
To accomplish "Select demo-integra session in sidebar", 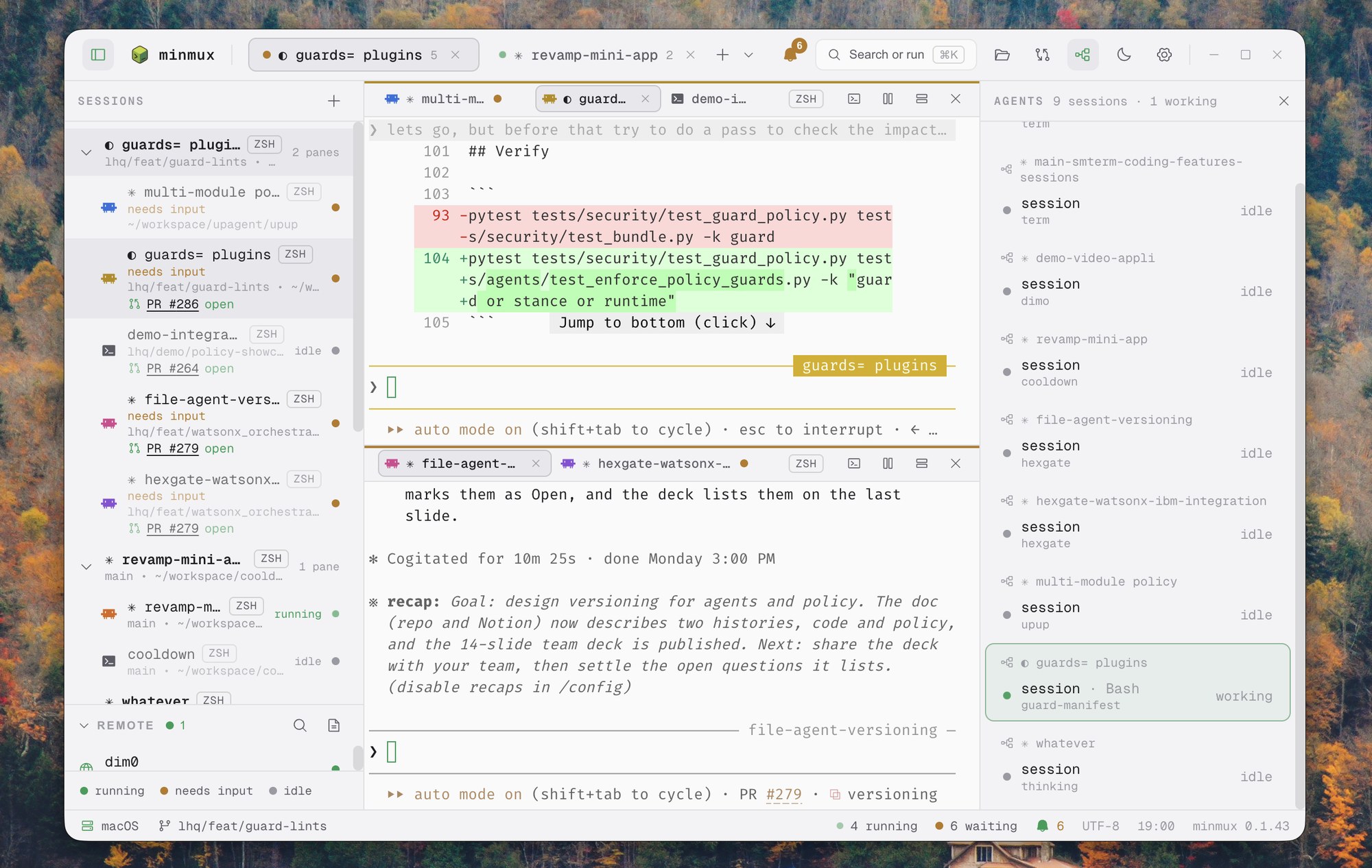I will pos(209,350).
